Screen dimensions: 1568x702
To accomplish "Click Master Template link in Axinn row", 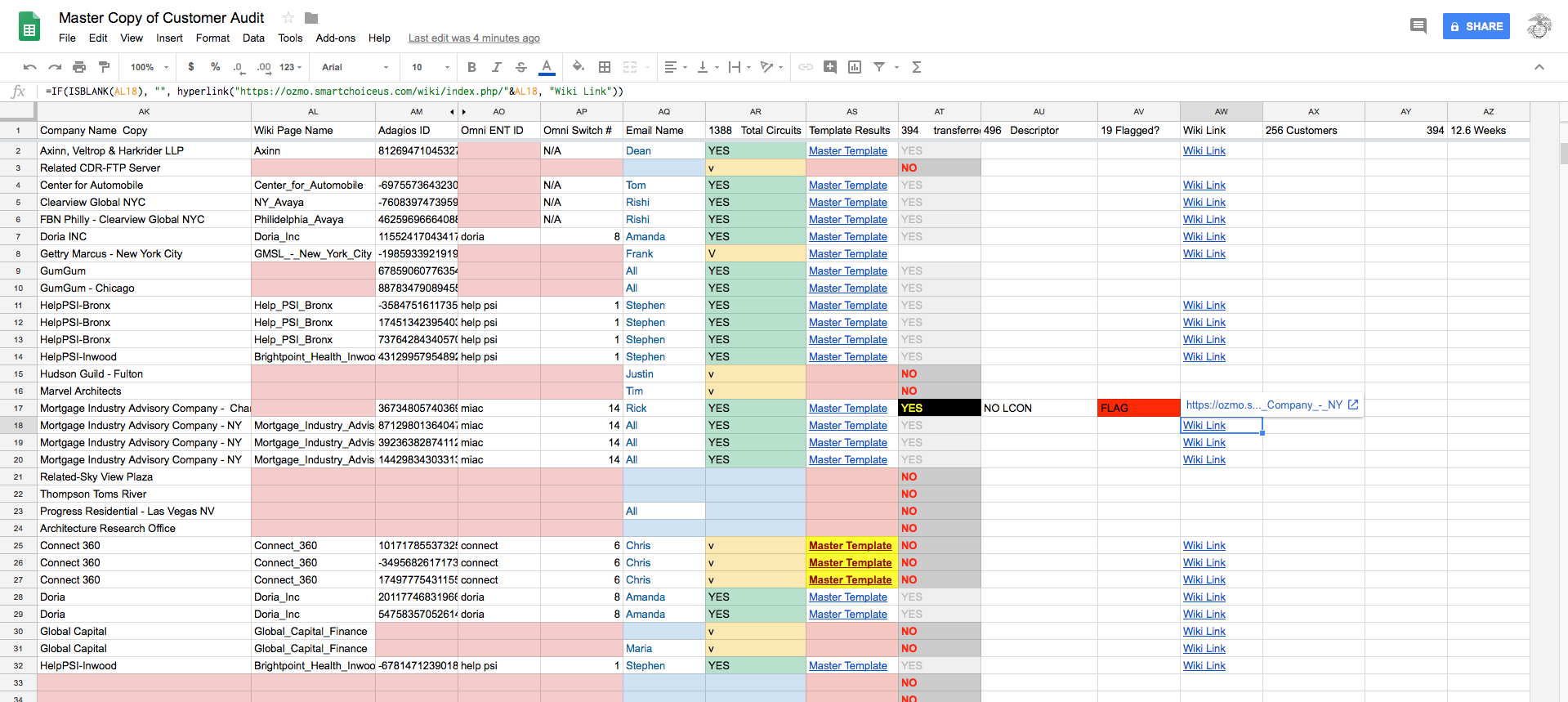I will [x=847, y=150].
